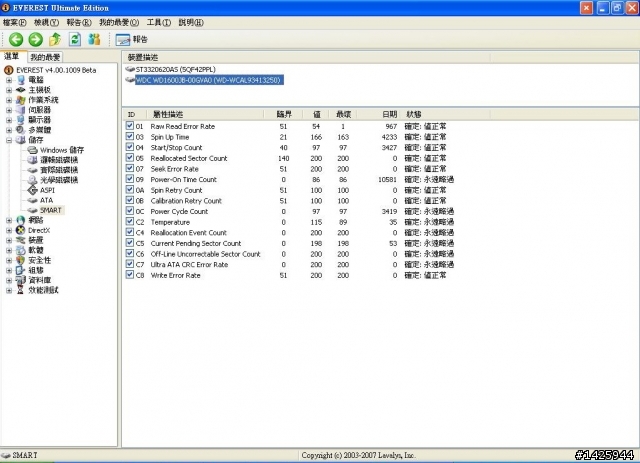Toggle checkbox for 05 Reallocated Sector Count
640x463 pixels.
130,158
